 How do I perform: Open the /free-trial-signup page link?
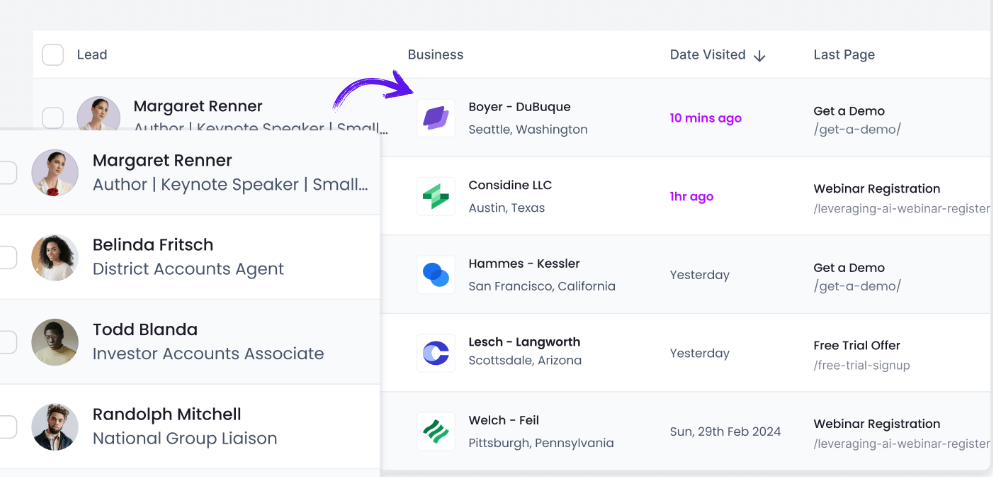(861, 366)
